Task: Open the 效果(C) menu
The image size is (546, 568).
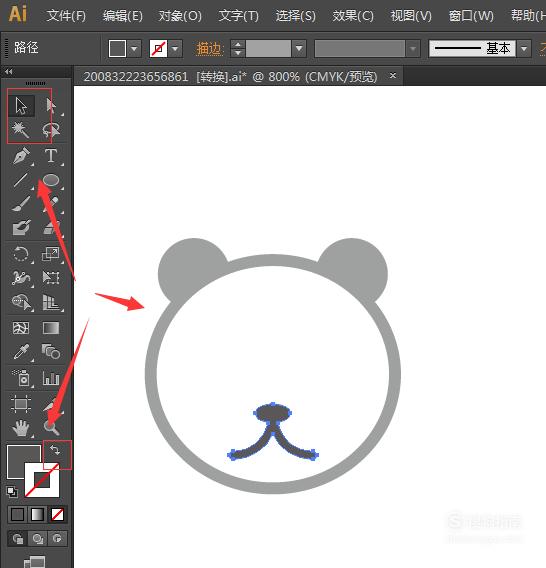Action: click(x=353, y=16)
